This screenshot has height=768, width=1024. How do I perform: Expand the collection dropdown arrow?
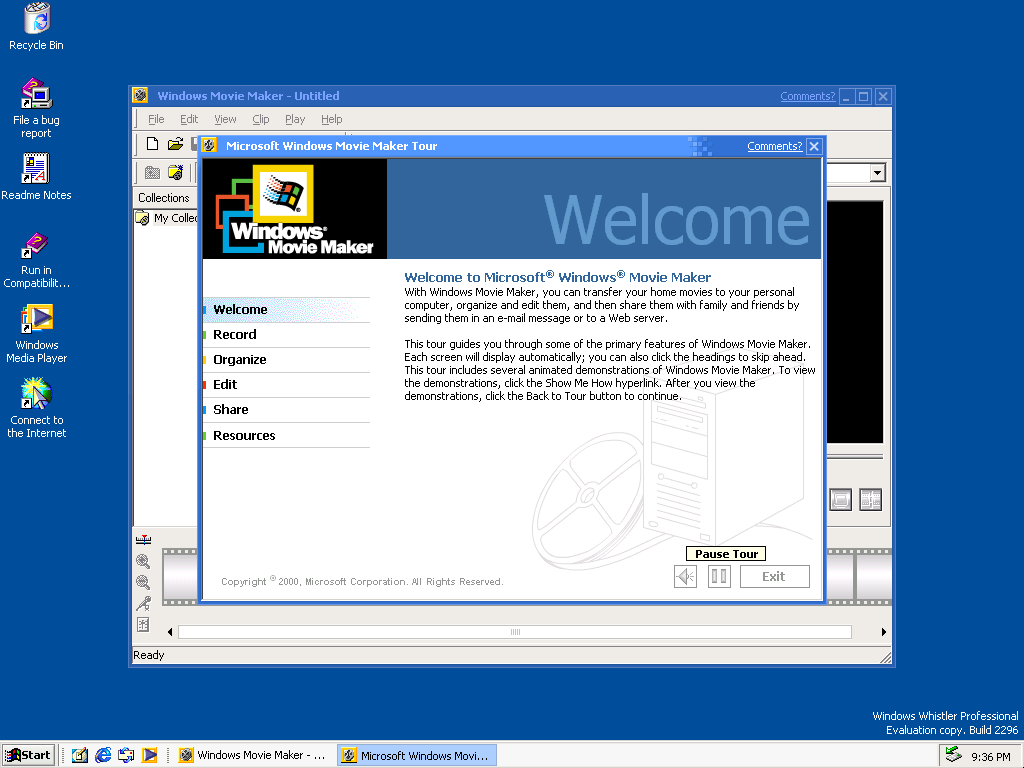pyautogui.click(x=878, y=173)
